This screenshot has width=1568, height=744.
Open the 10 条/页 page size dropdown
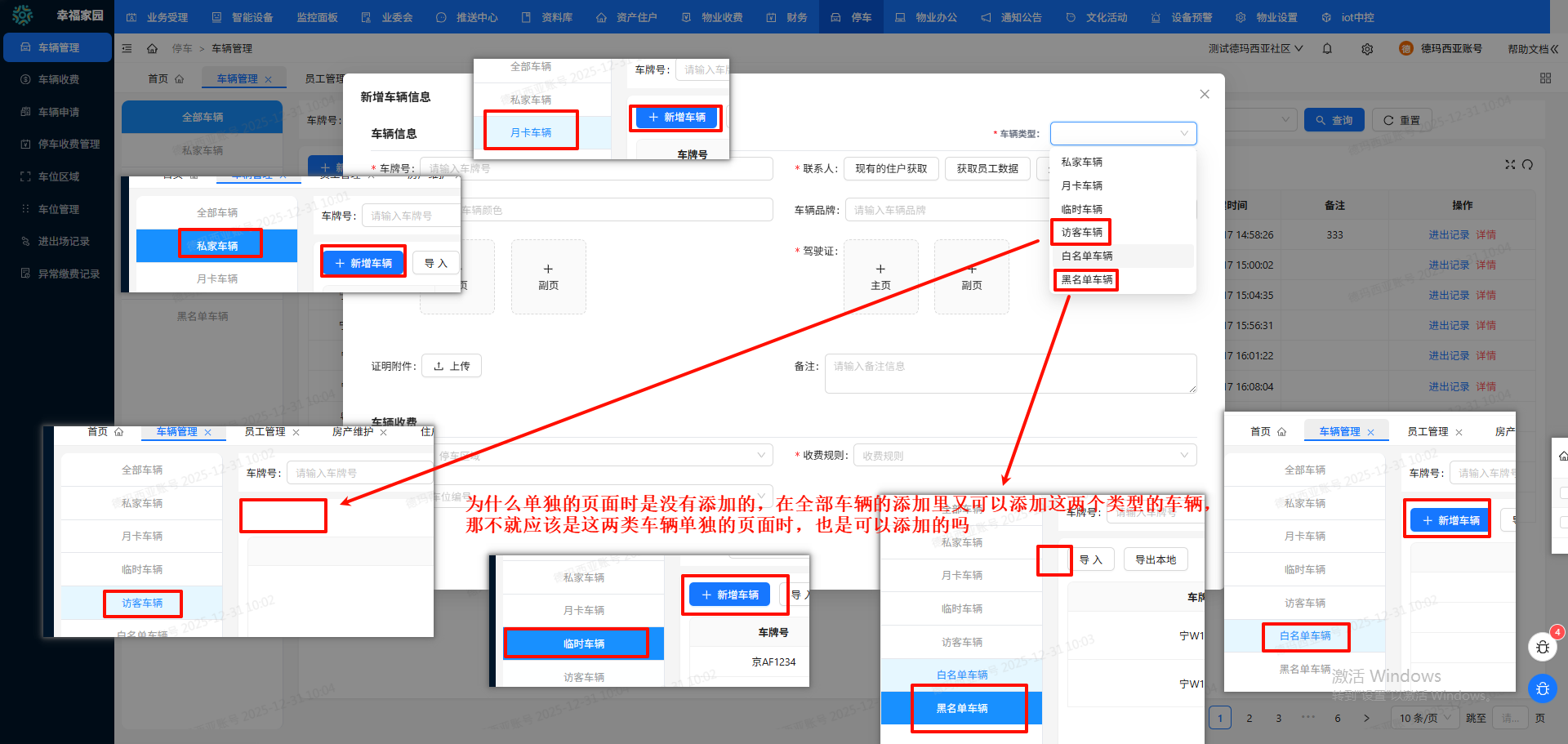[1424, 718]
